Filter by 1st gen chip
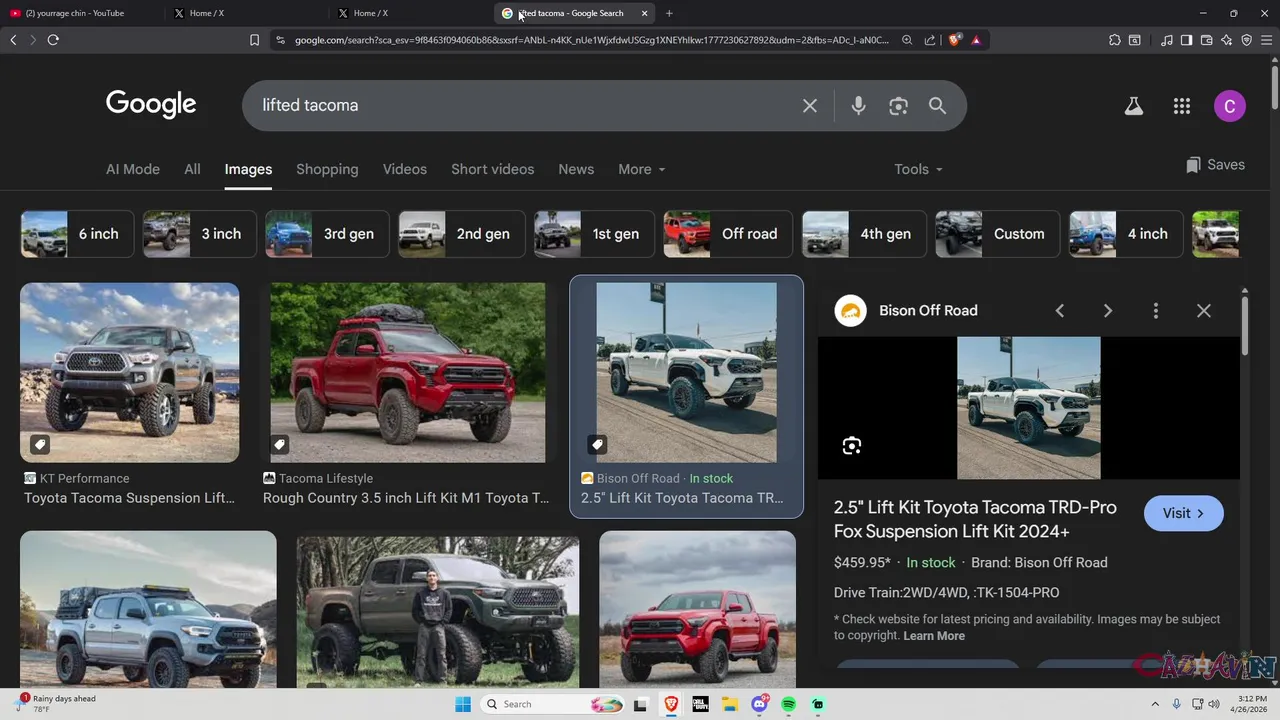This screenshot has height=720, width=1280. (594, 234)
